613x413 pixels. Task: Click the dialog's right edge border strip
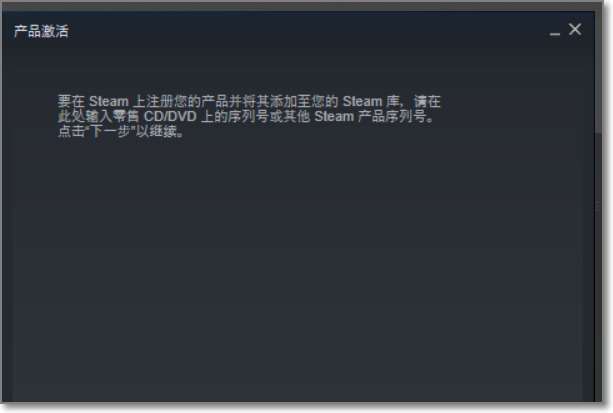coord(598,207)
